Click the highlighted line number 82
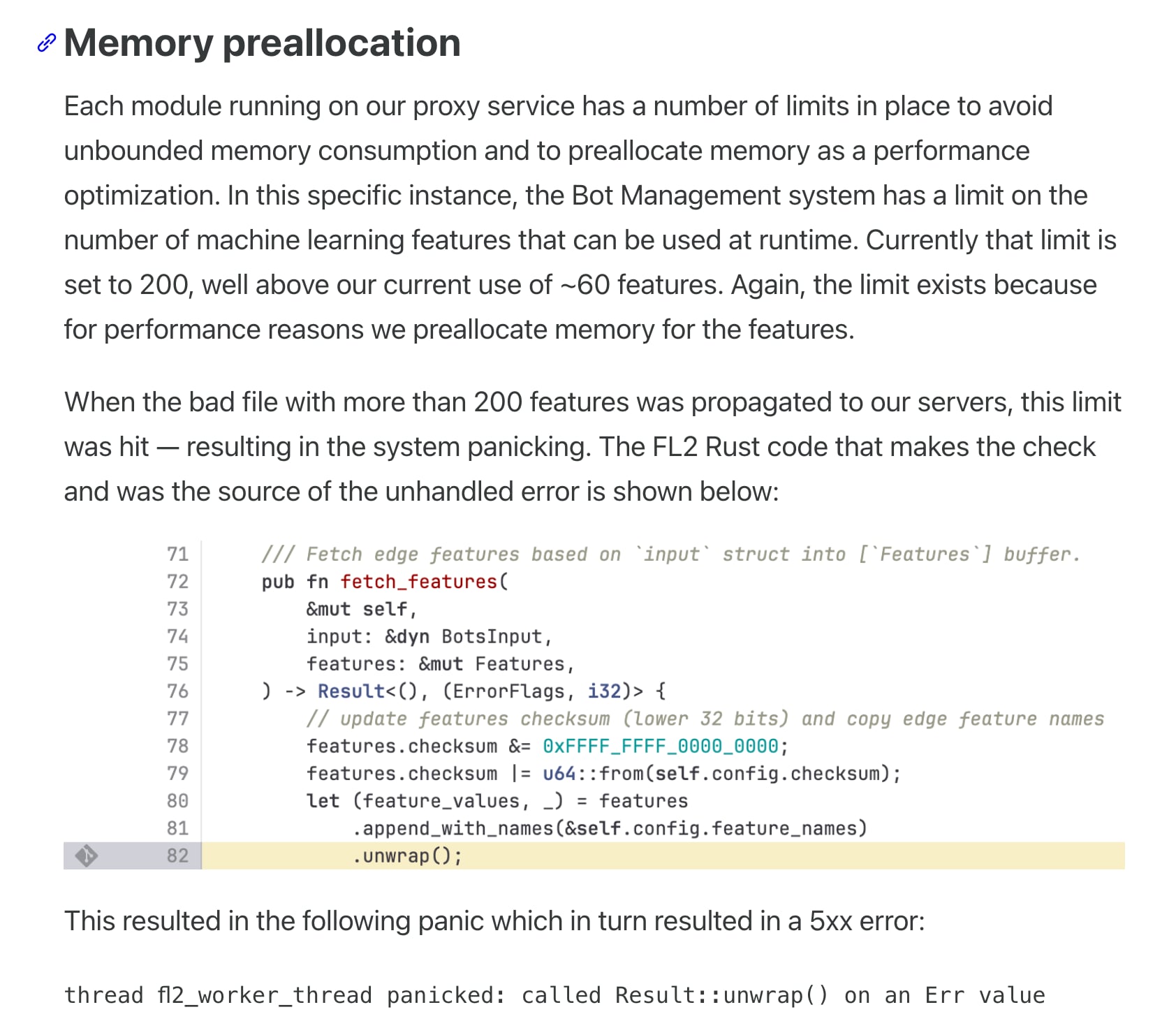Screen dimensions: 1176x1035 [177, 856]
